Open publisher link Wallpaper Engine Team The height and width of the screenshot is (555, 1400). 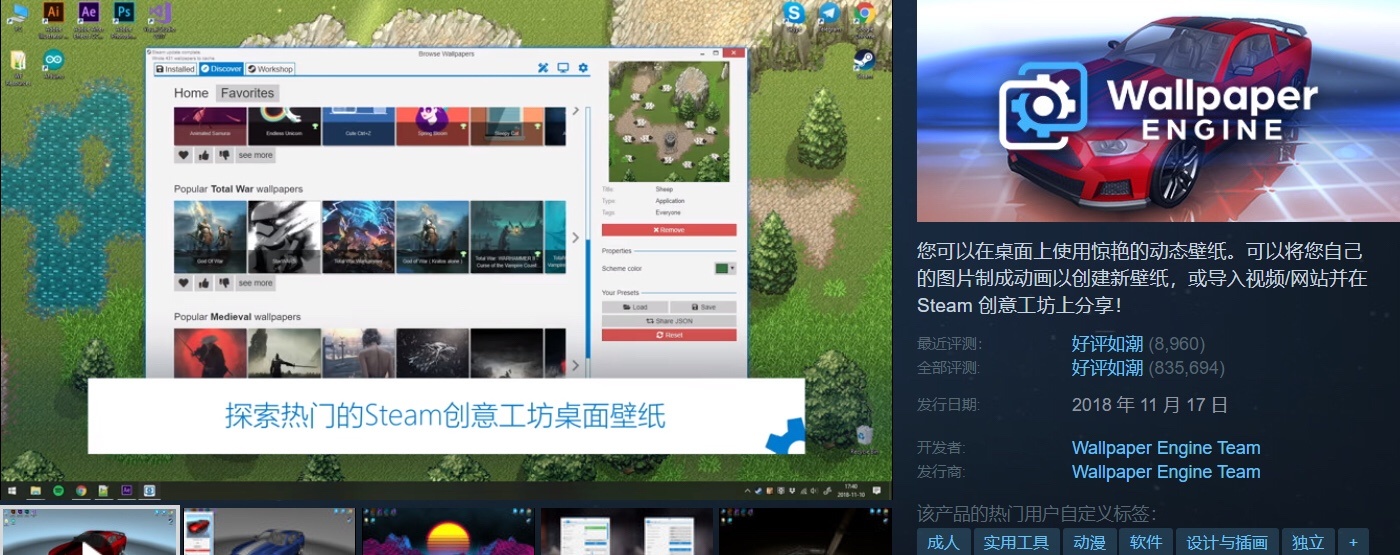pos(1166,472)
